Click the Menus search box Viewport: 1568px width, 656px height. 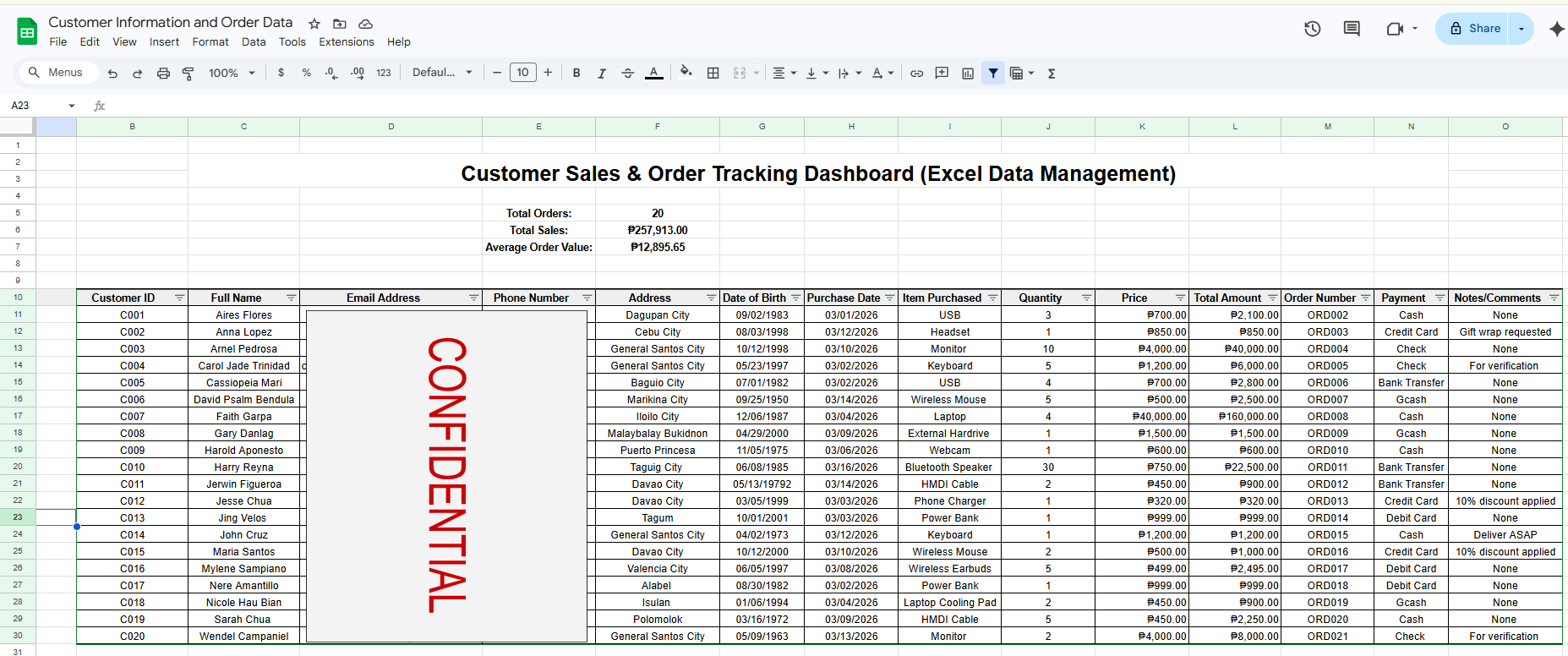coord(58,73)
